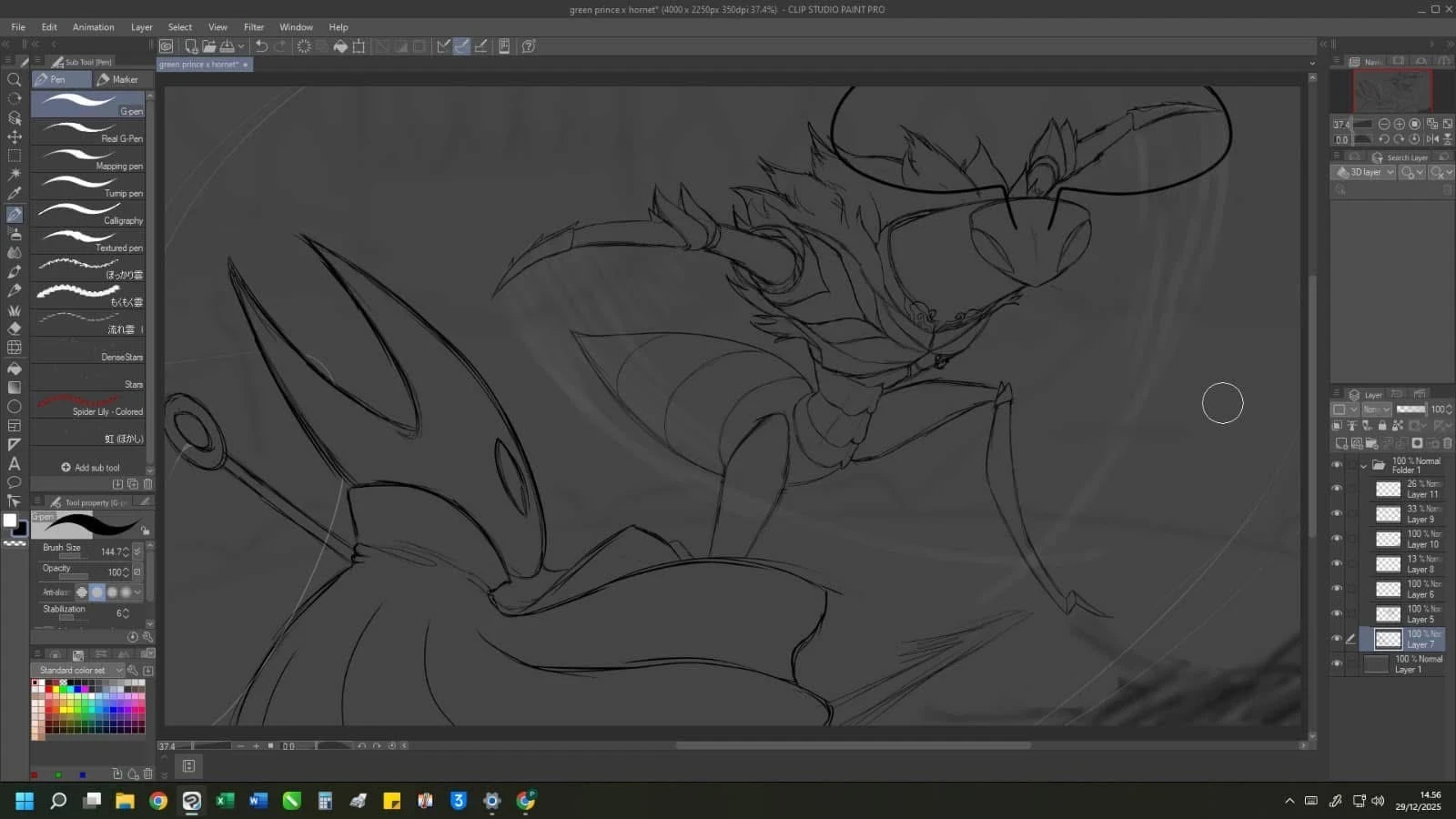Viewport: 1456px width, 819px height.
Task: Select the Text tool
Action: click(x=15, y=463)
